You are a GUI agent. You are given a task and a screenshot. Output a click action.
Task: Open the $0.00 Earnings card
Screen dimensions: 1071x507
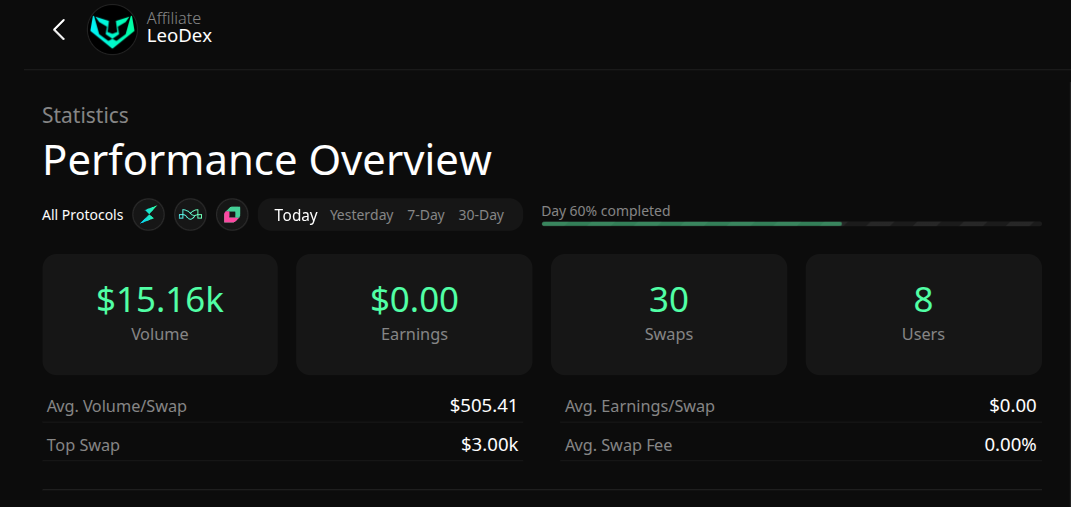click(414, 313)
